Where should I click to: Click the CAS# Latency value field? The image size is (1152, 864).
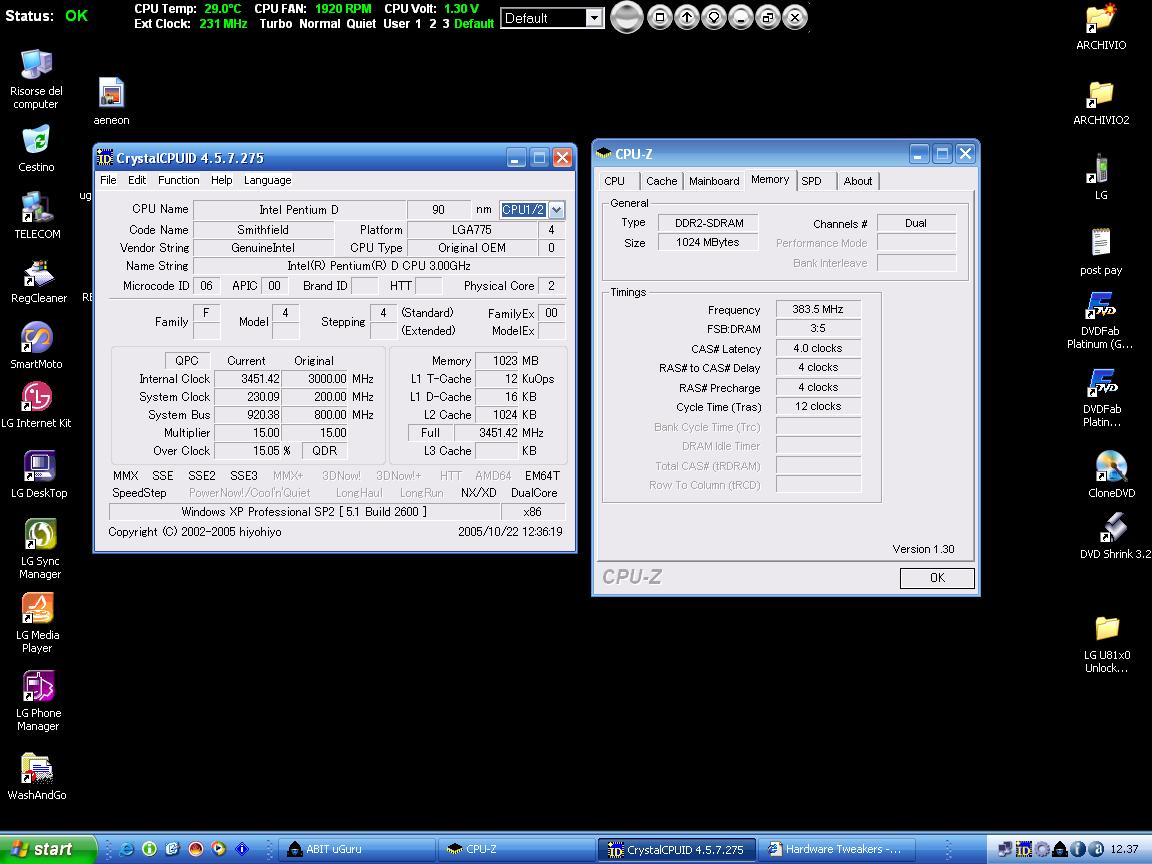click(818, 348)
